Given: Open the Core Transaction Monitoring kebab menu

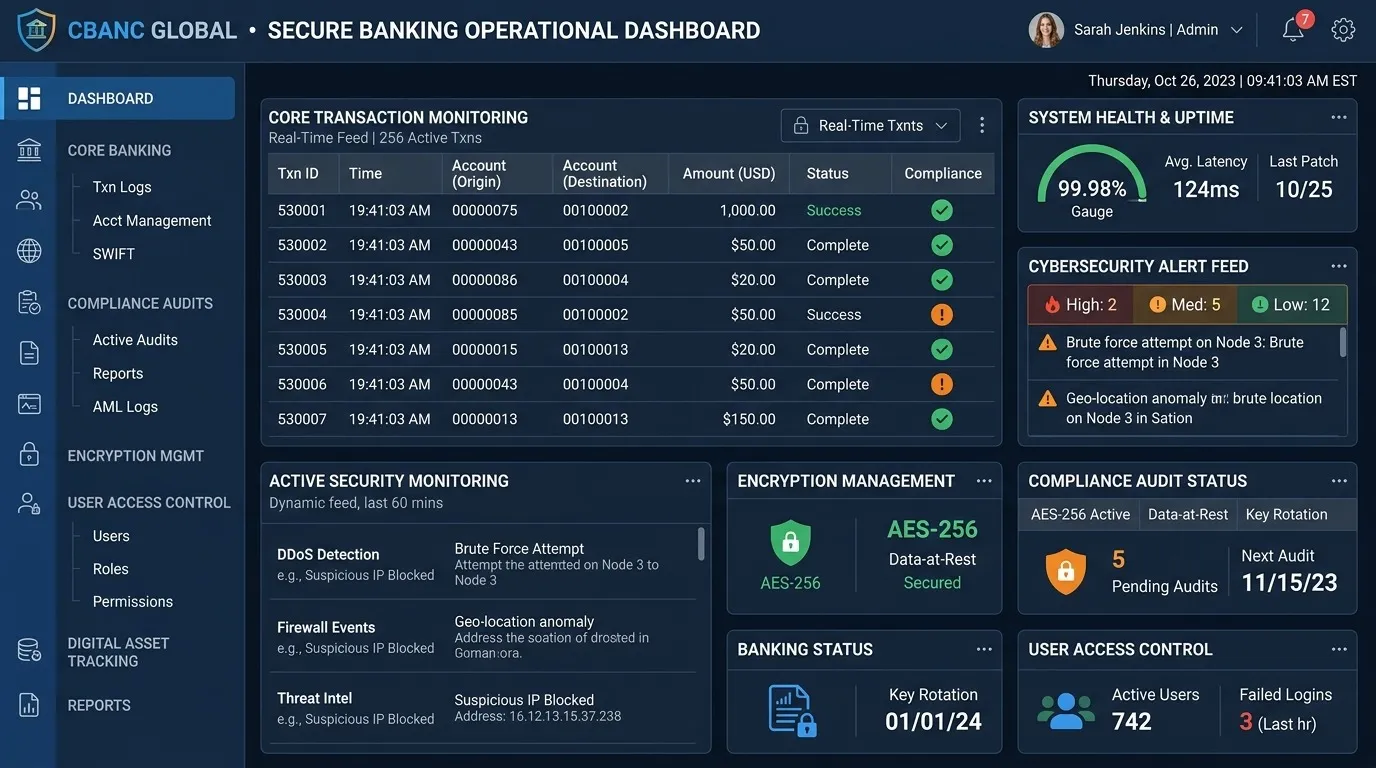Looking at the screenshot, I should point(982,125).
